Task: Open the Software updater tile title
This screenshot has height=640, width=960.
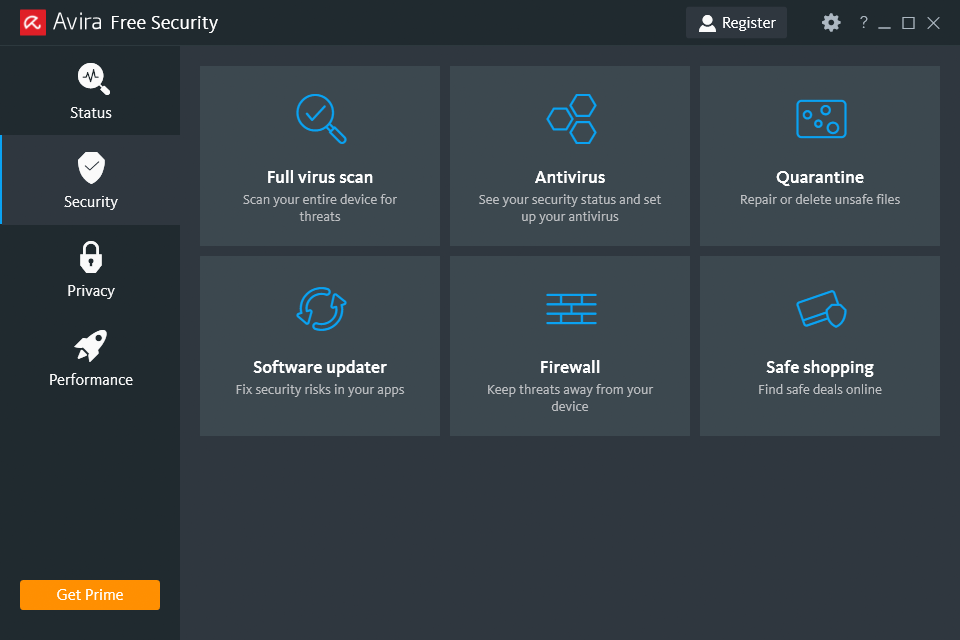Action: coord(320,367)
